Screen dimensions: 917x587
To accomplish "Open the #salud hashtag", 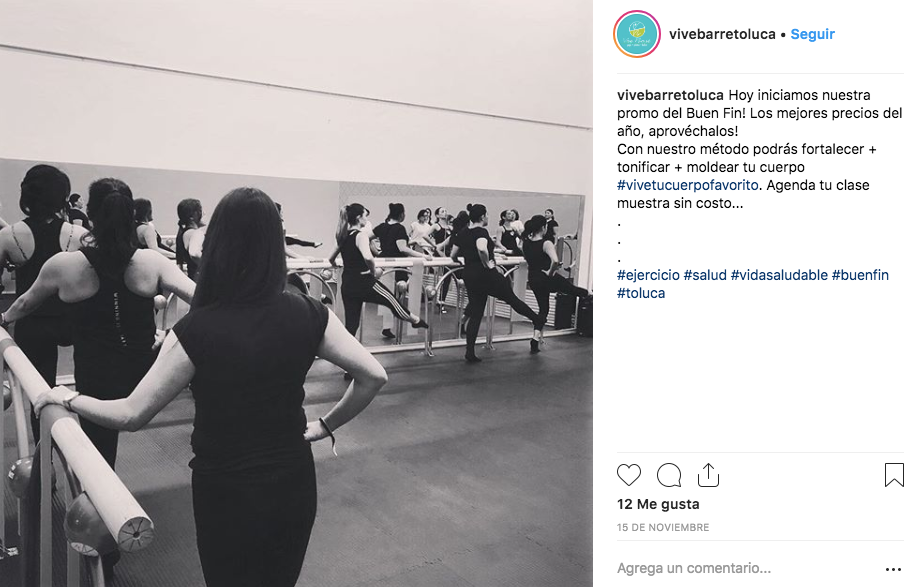I will coord(705,275).
